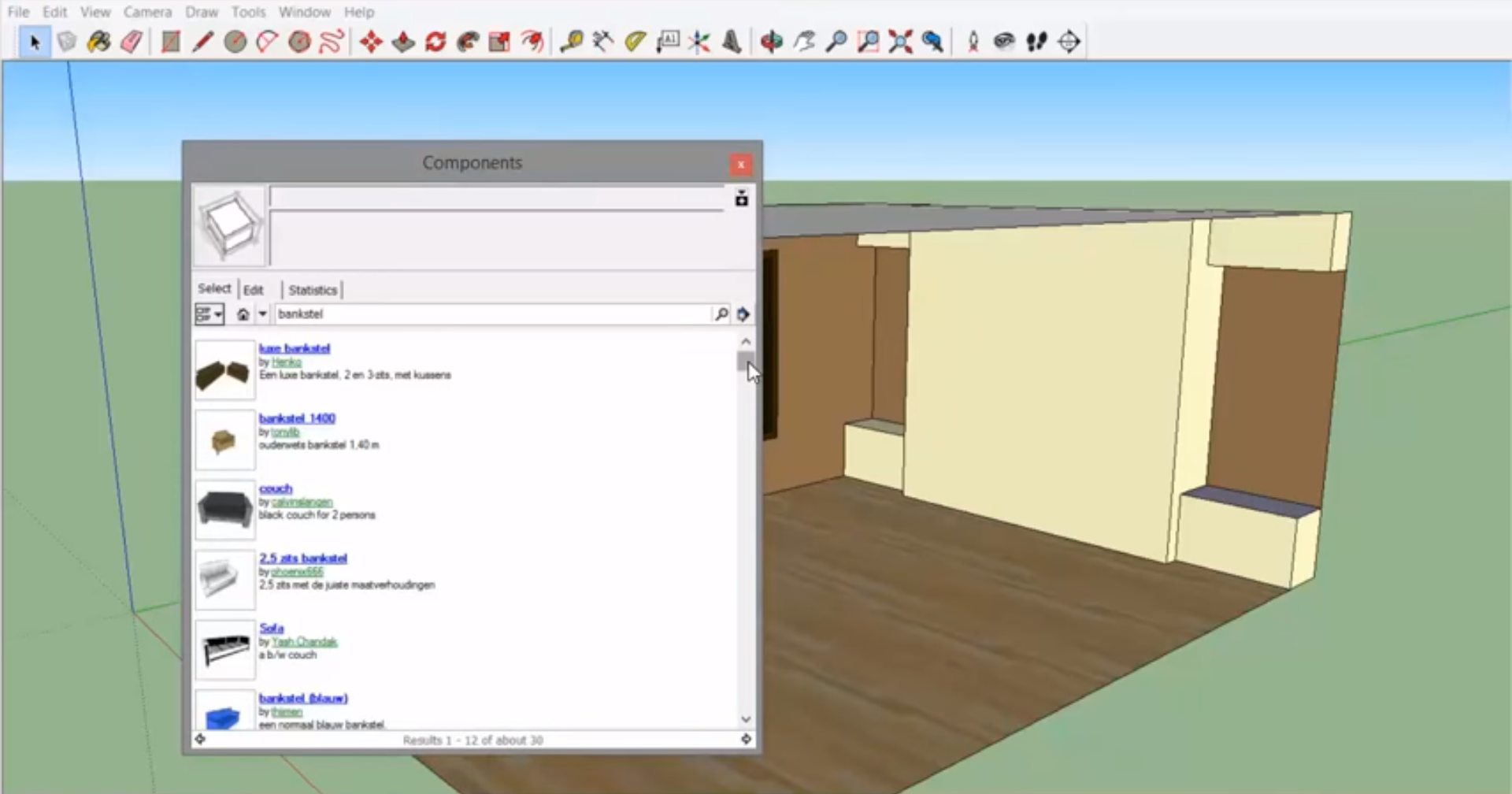Click the scrollbar down arrow in results
Image resolution: width=1512 pixels, height=794 pixels.
tap(746, 719)
